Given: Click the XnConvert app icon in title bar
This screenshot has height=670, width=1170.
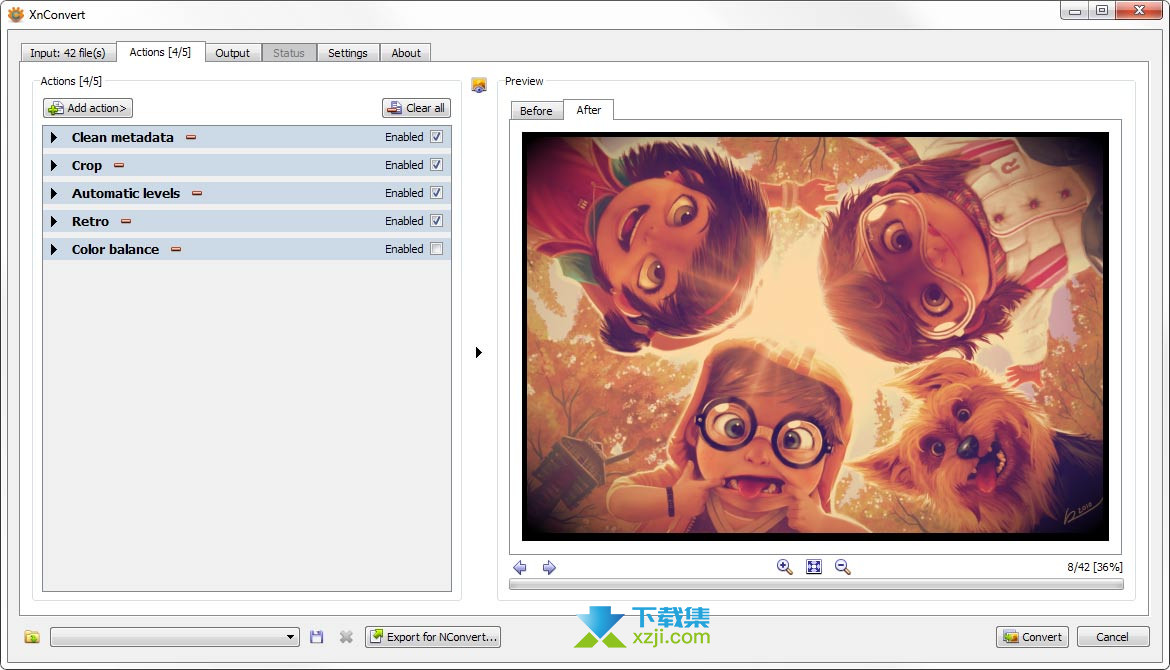Looking at the screenshot, I should (x=16, y=14).
